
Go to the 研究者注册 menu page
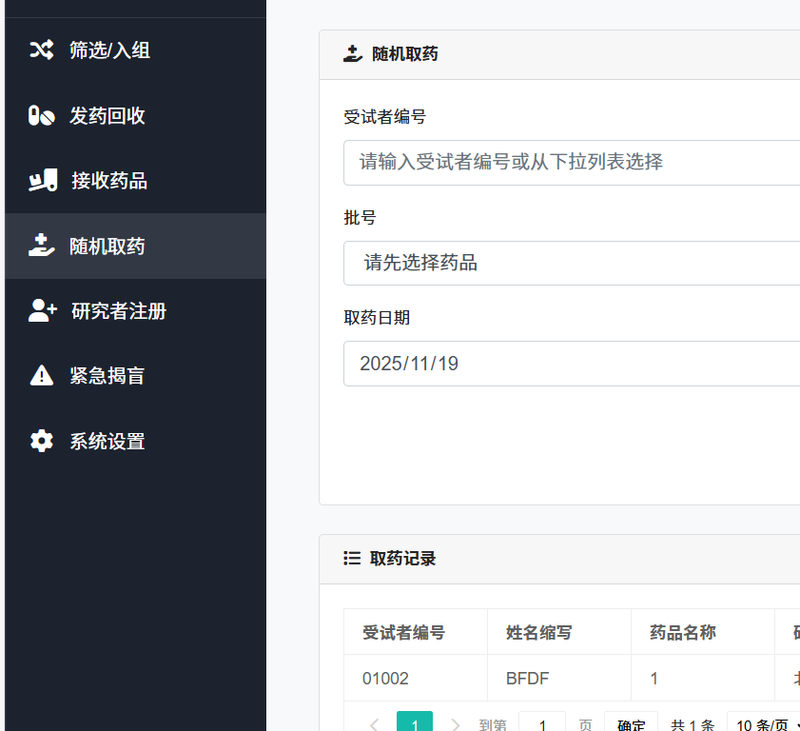point(118,311)
